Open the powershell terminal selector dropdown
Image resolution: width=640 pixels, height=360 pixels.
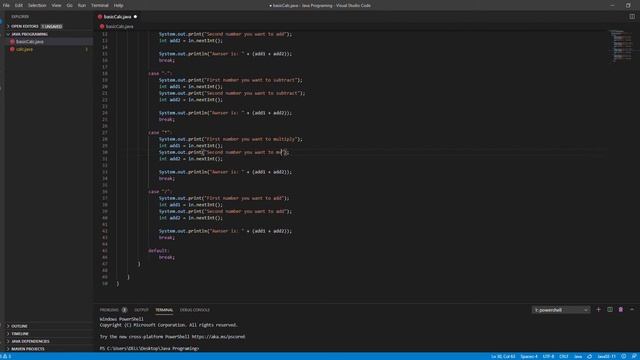click(561, 310)
